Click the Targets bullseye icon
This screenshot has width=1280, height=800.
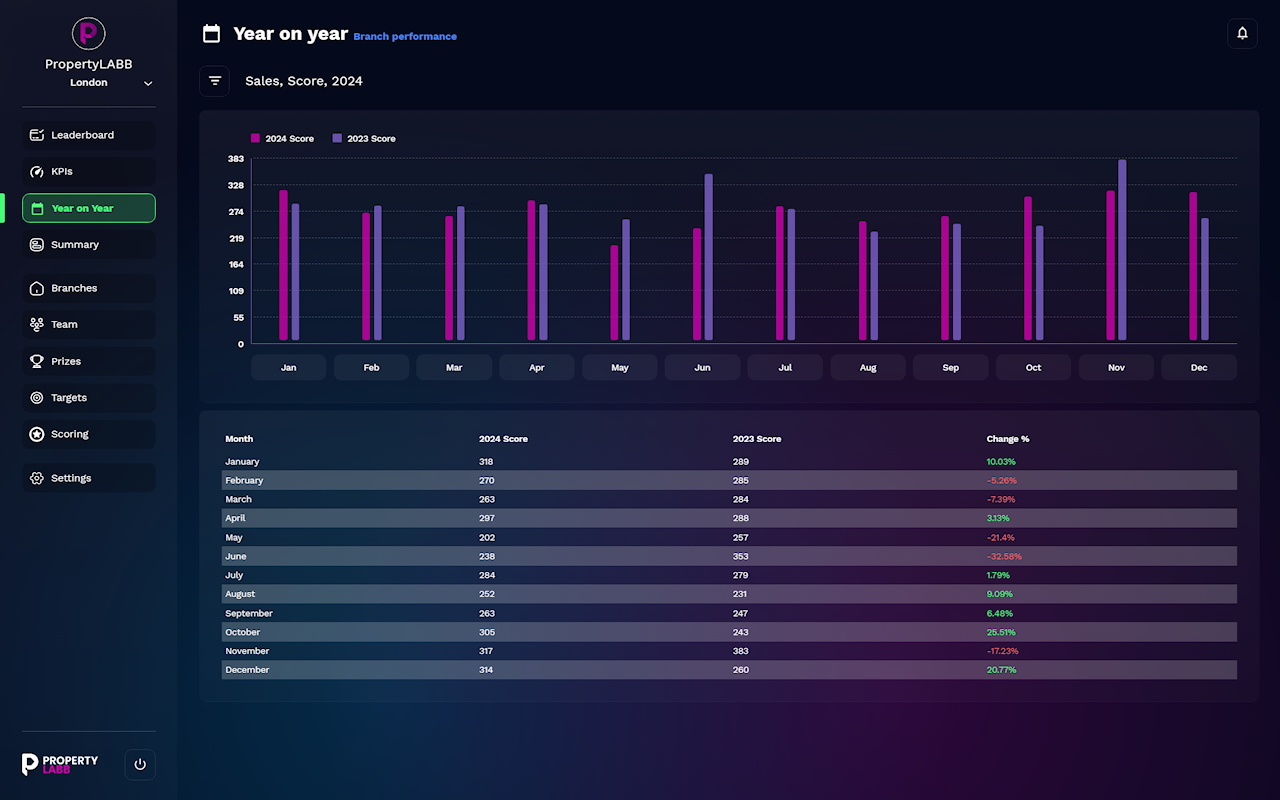(x=37, y=398)
